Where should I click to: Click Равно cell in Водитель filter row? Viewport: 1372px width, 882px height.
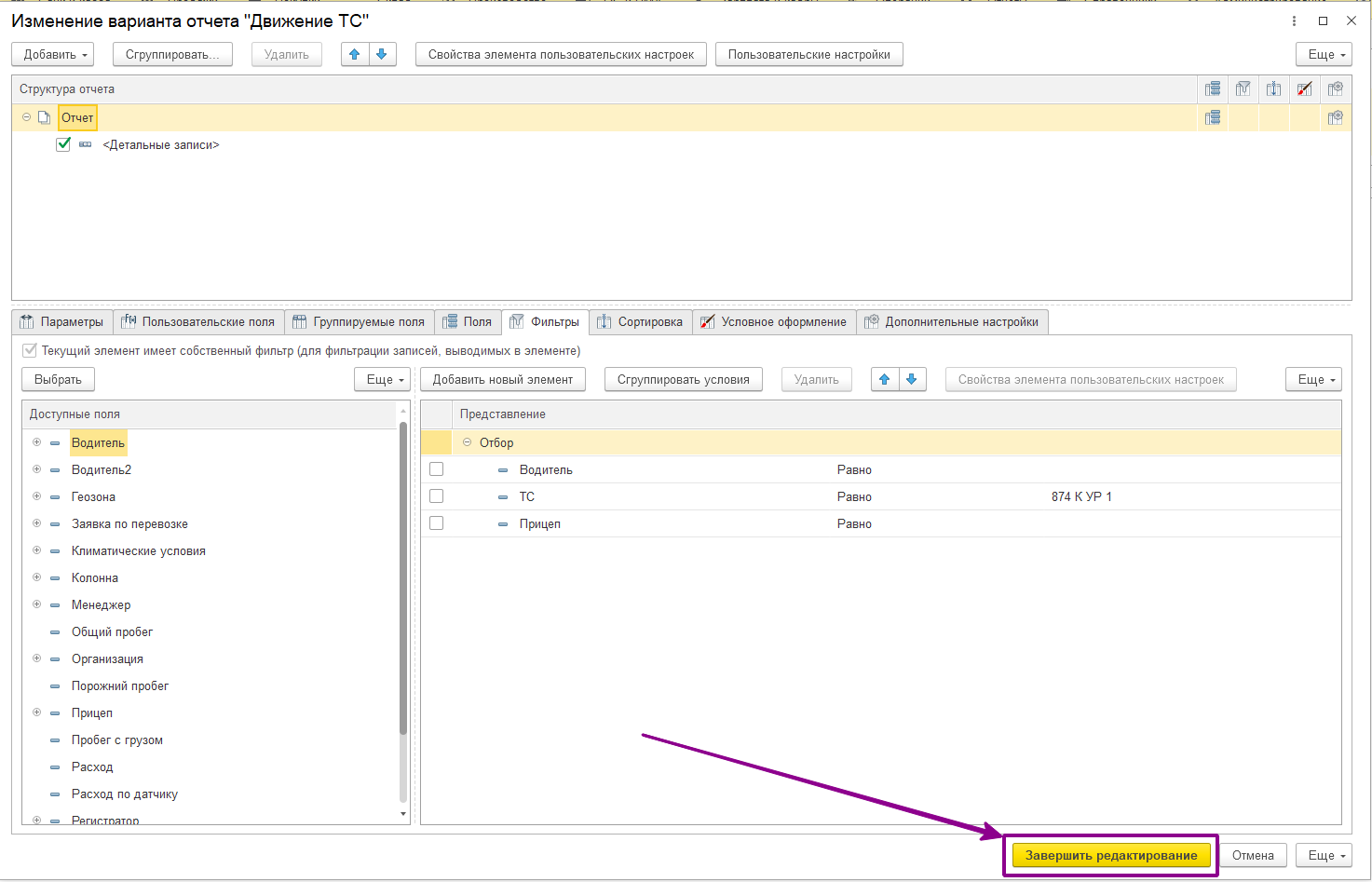point(854,469)
